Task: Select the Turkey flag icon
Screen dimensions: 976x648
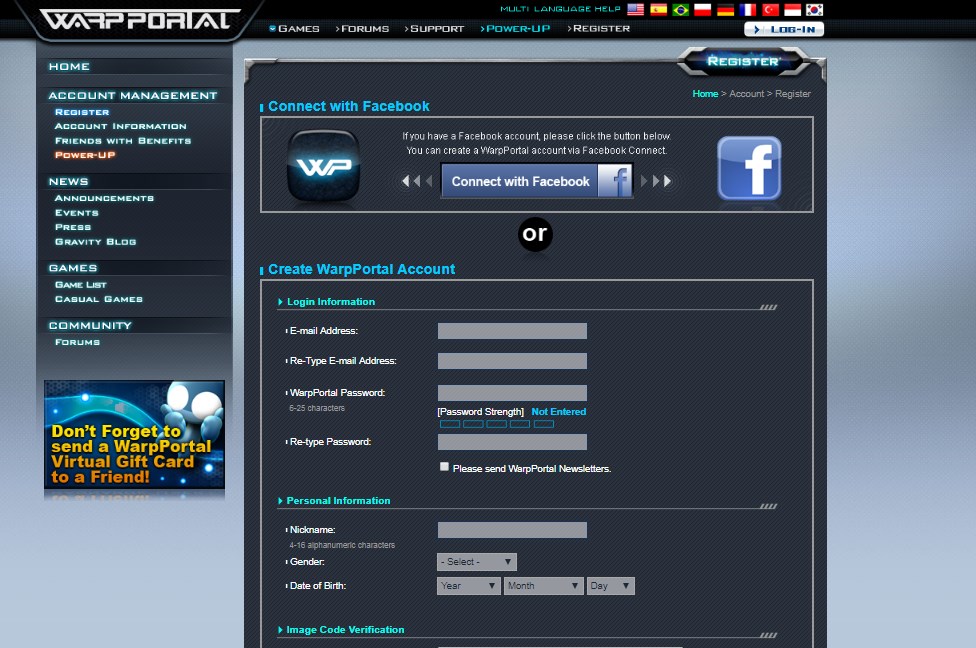Action: [x=769, y=9]
